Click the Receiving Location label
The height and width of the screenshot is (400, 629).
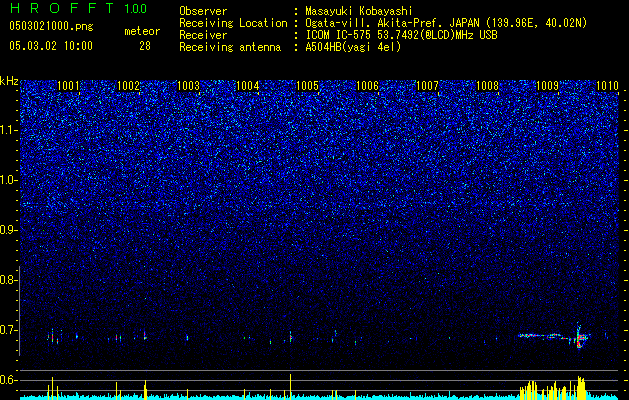(233, 23)
